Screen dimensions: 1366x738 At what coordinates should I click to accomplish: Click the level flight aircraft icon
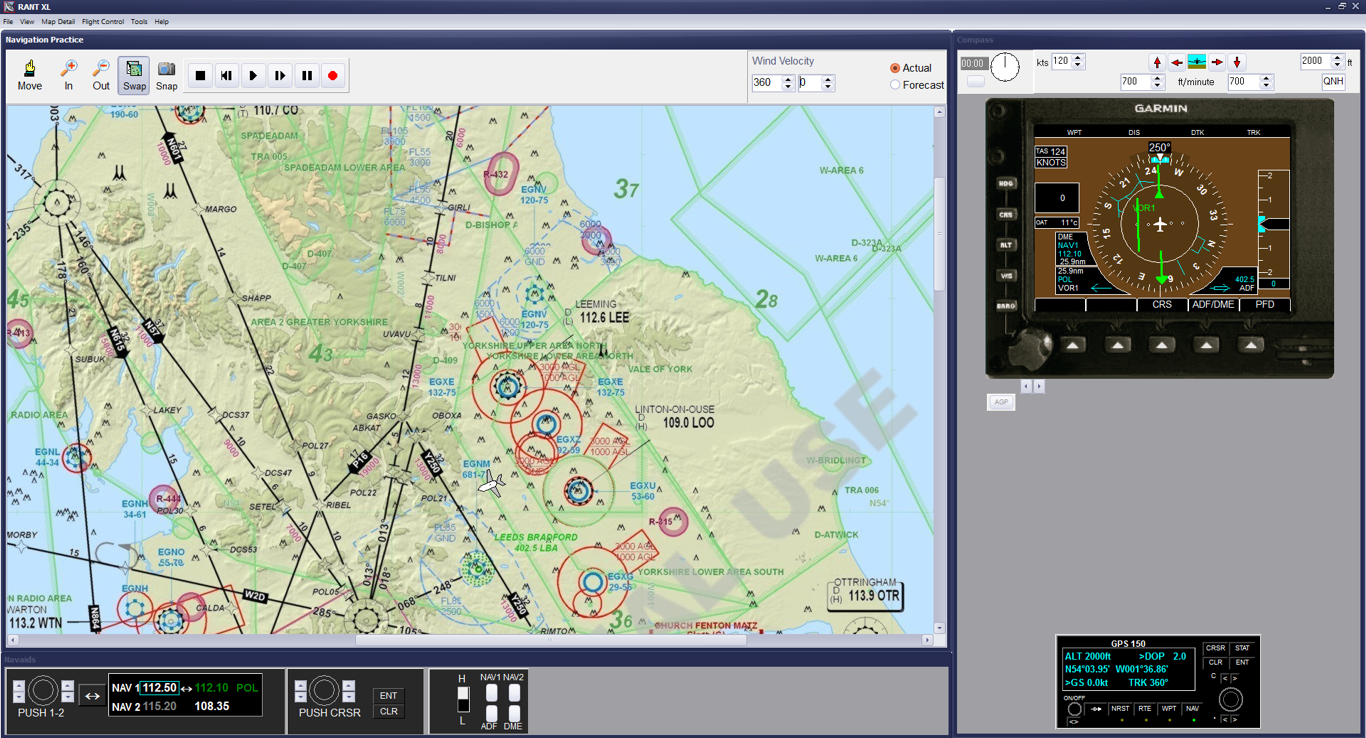[1197, 62]
